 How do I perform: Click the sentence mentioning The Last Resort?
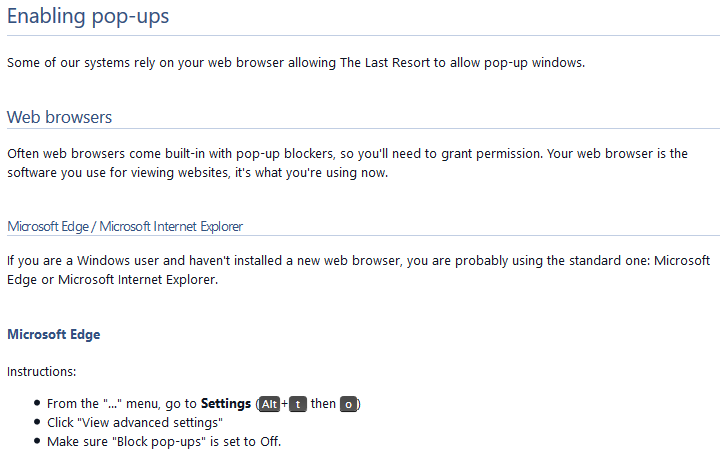(295, 62)
